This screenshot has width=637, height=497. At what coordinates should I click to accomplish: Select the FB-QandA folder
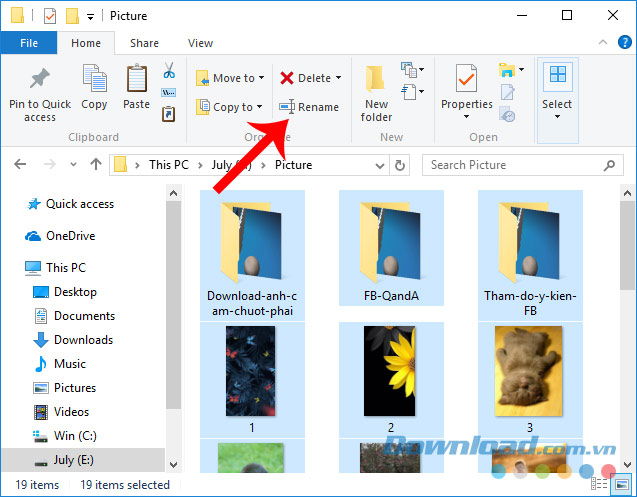391,248
